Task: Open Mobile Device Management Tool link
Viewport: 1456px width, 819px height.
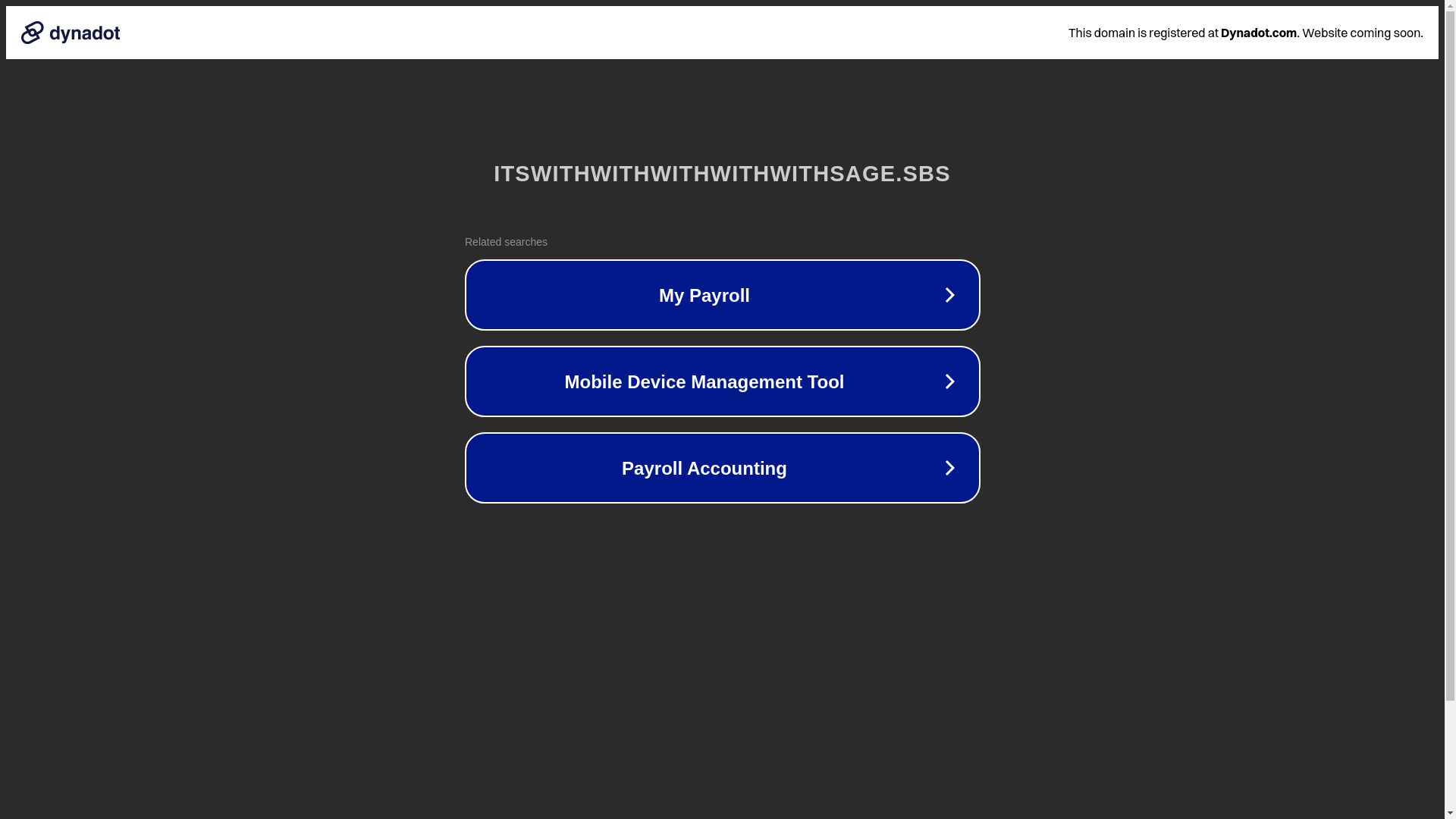Action: pos(722,381)
